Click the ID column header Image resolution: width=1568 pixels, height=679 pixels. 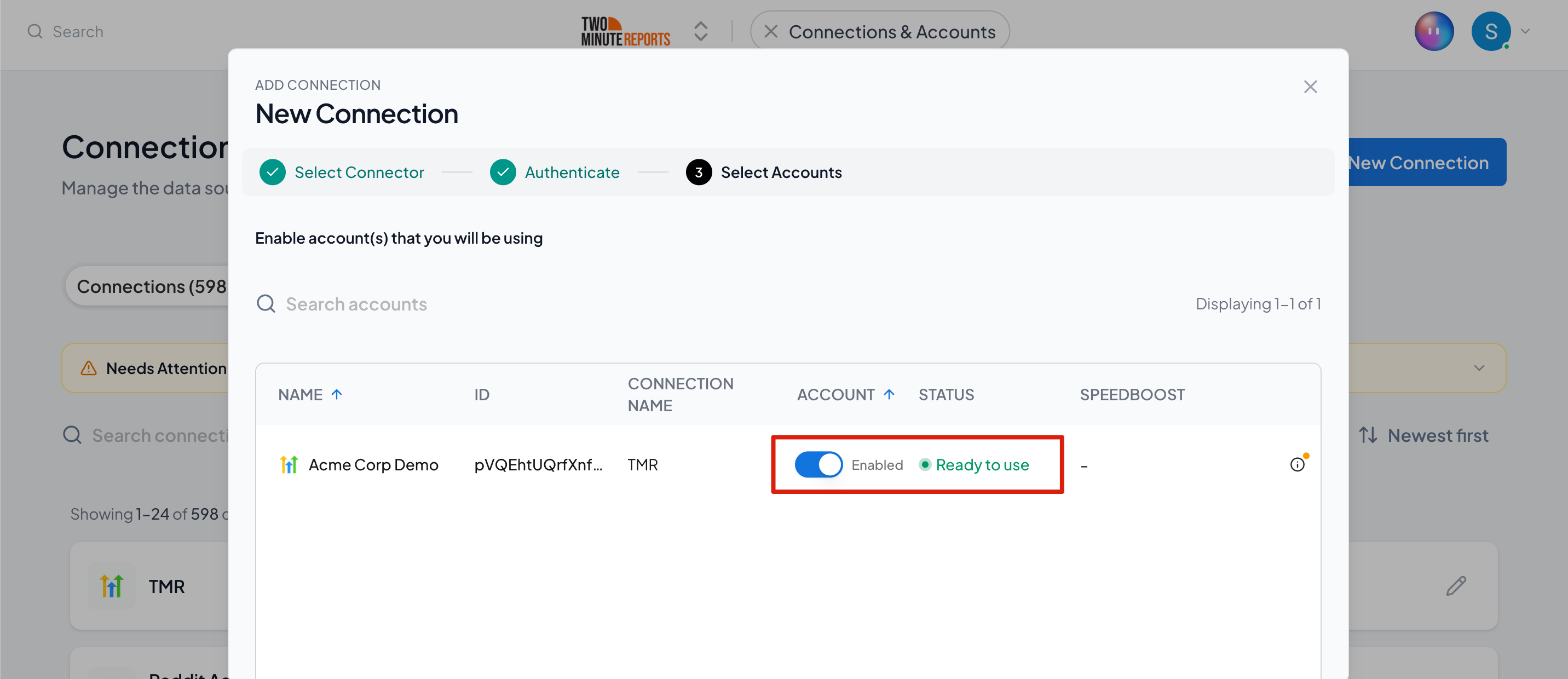click(x=481, y=395)
